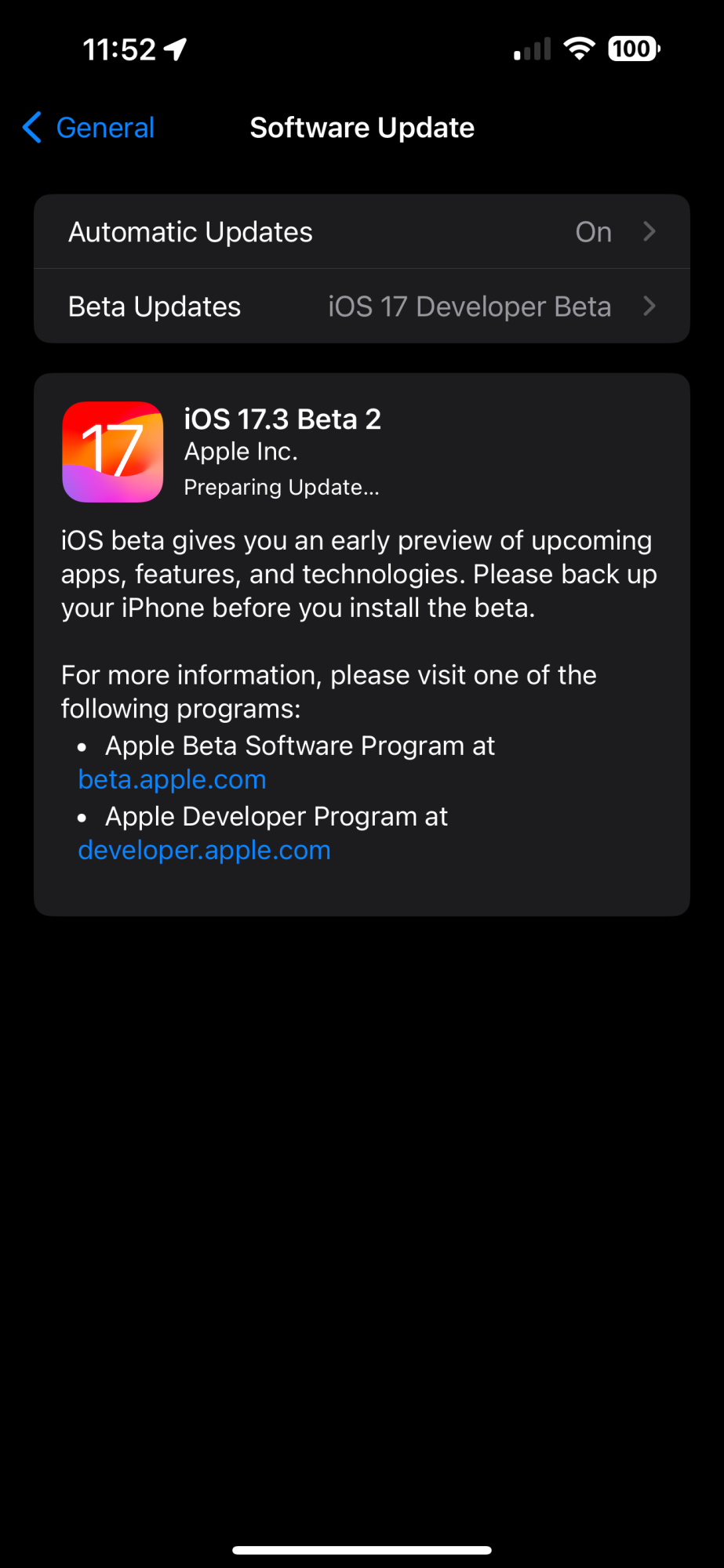Open Automatic Updates settings row

362,232
